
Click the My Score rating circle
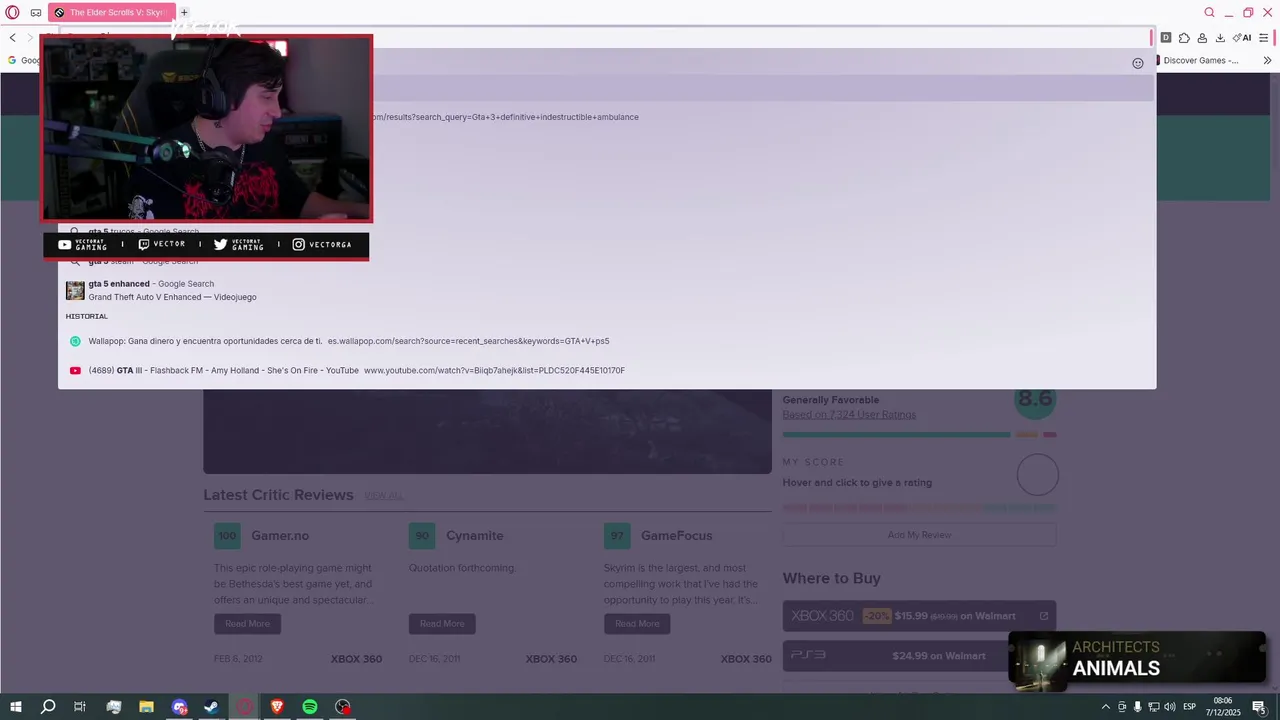pyautogui.click(x=1037, y=475)
